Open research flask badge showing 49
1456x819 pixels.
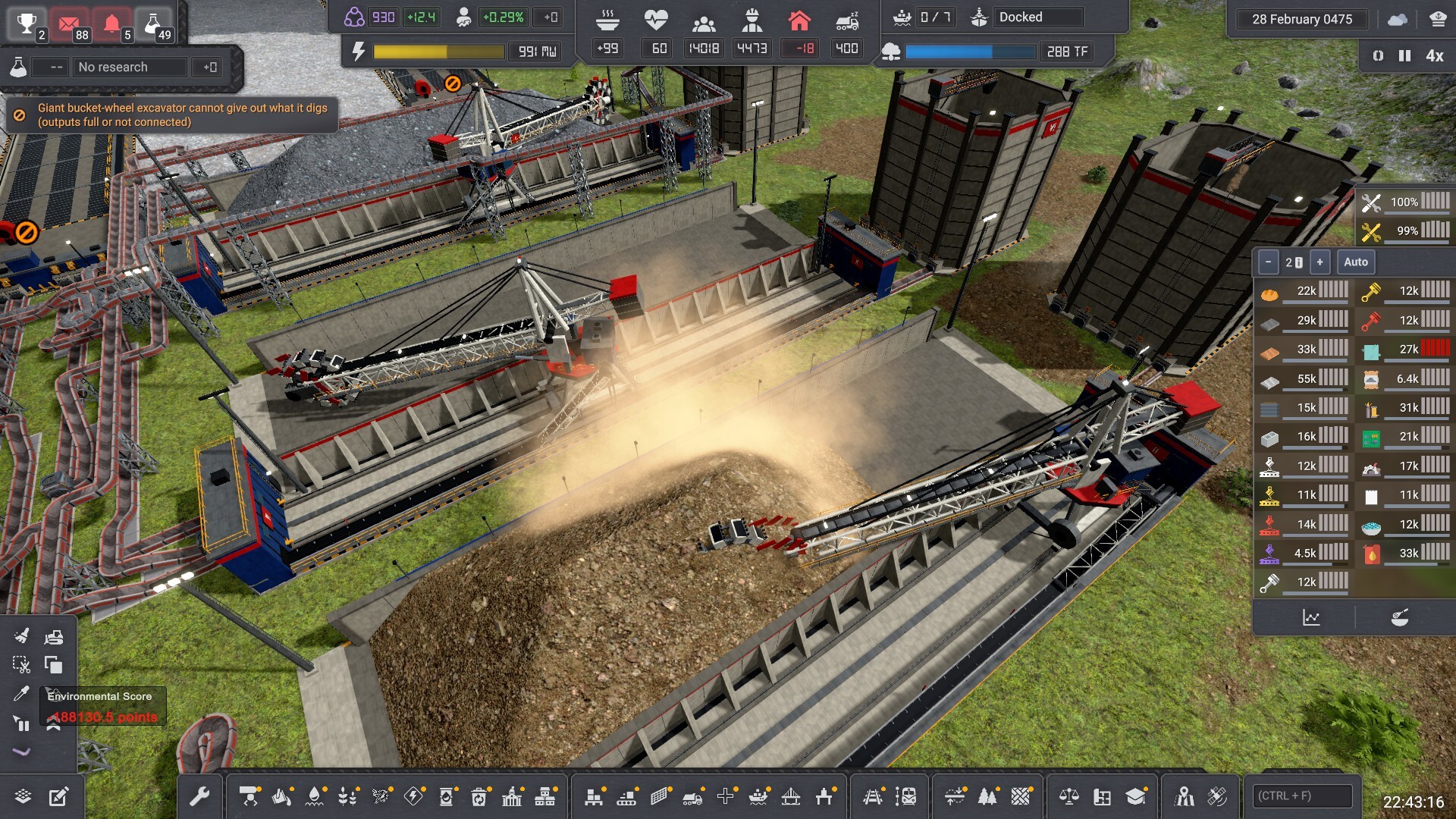154,24
